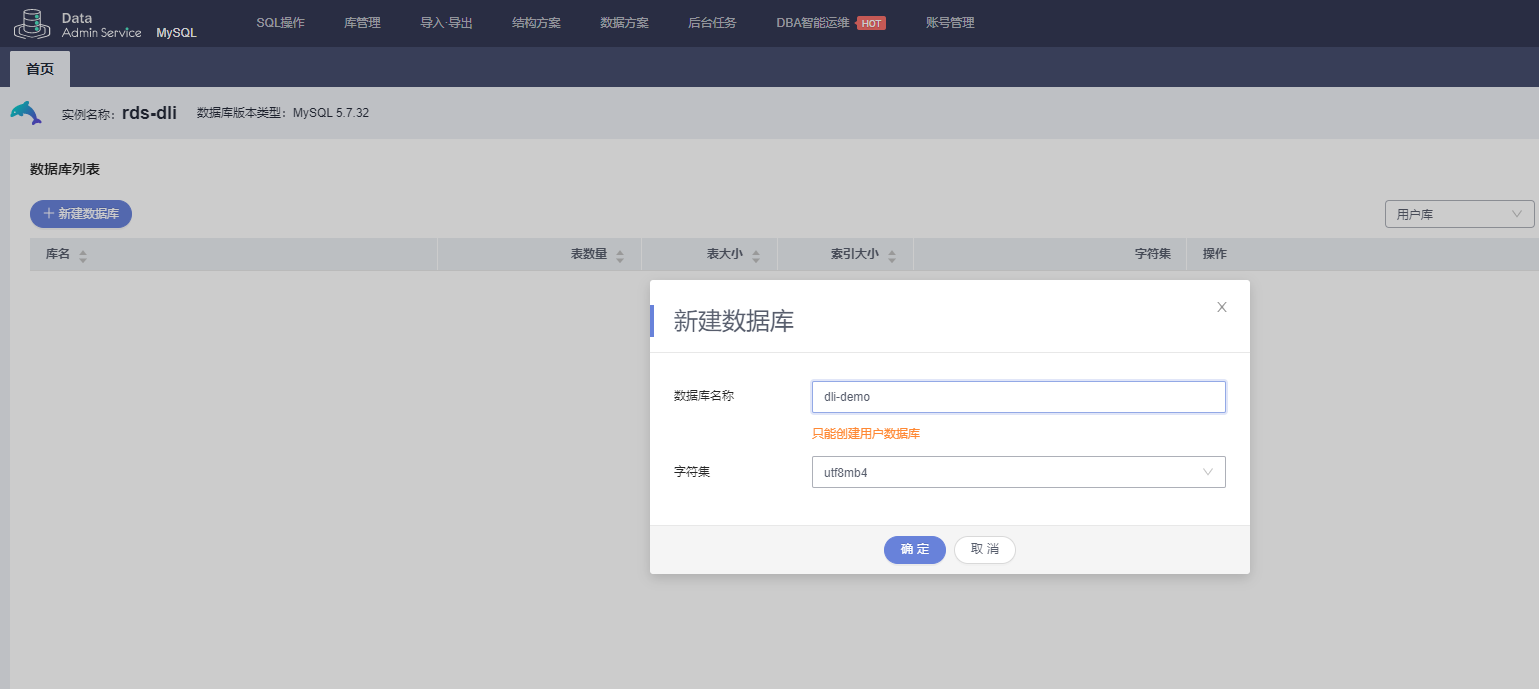The height and width of the screenshot is (689, 1539).
Task: Open the 账号管理 menu
Action: (x=950, y=23)
